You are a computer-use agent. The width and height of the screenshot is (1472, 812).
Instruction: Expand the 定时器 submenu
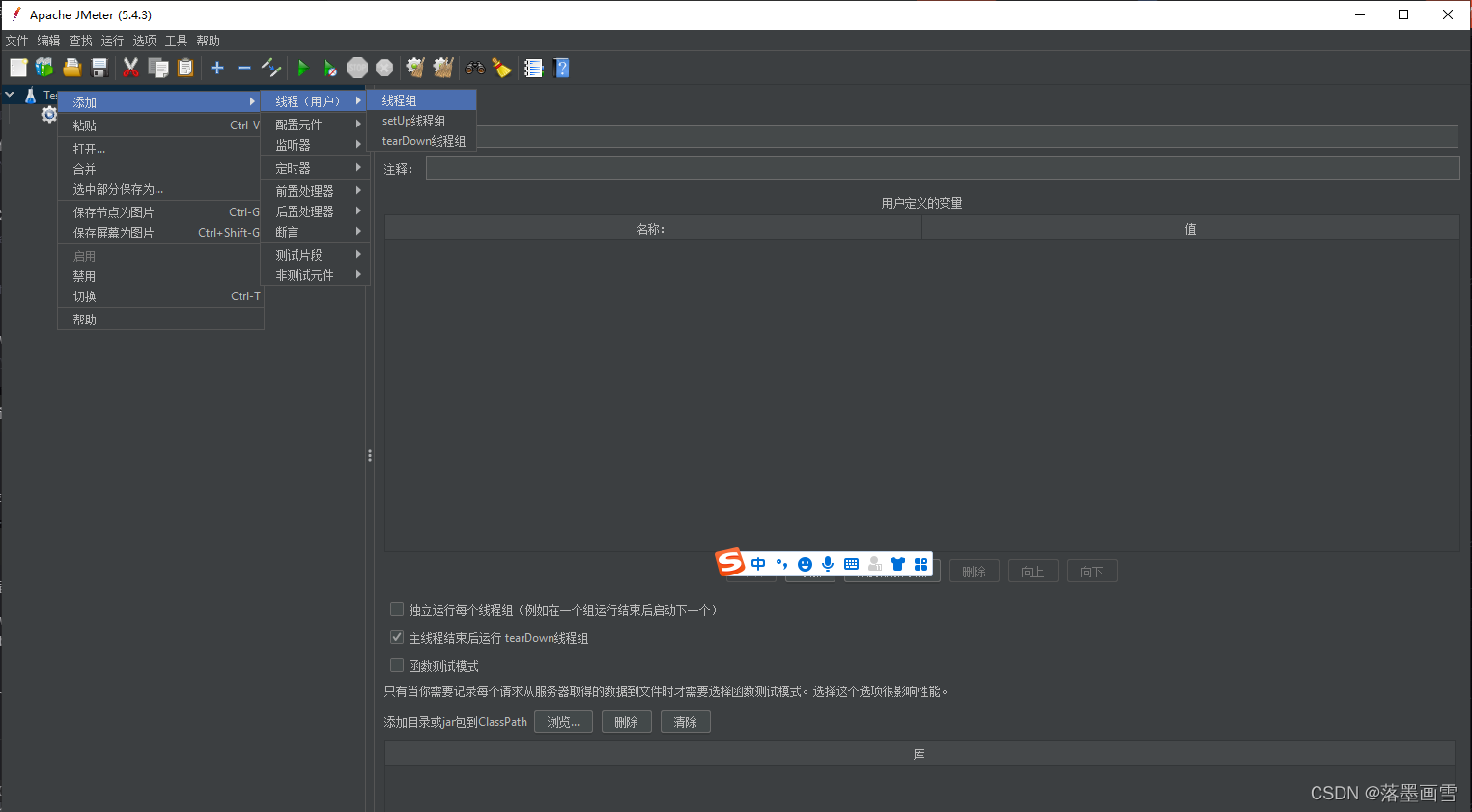316,168
